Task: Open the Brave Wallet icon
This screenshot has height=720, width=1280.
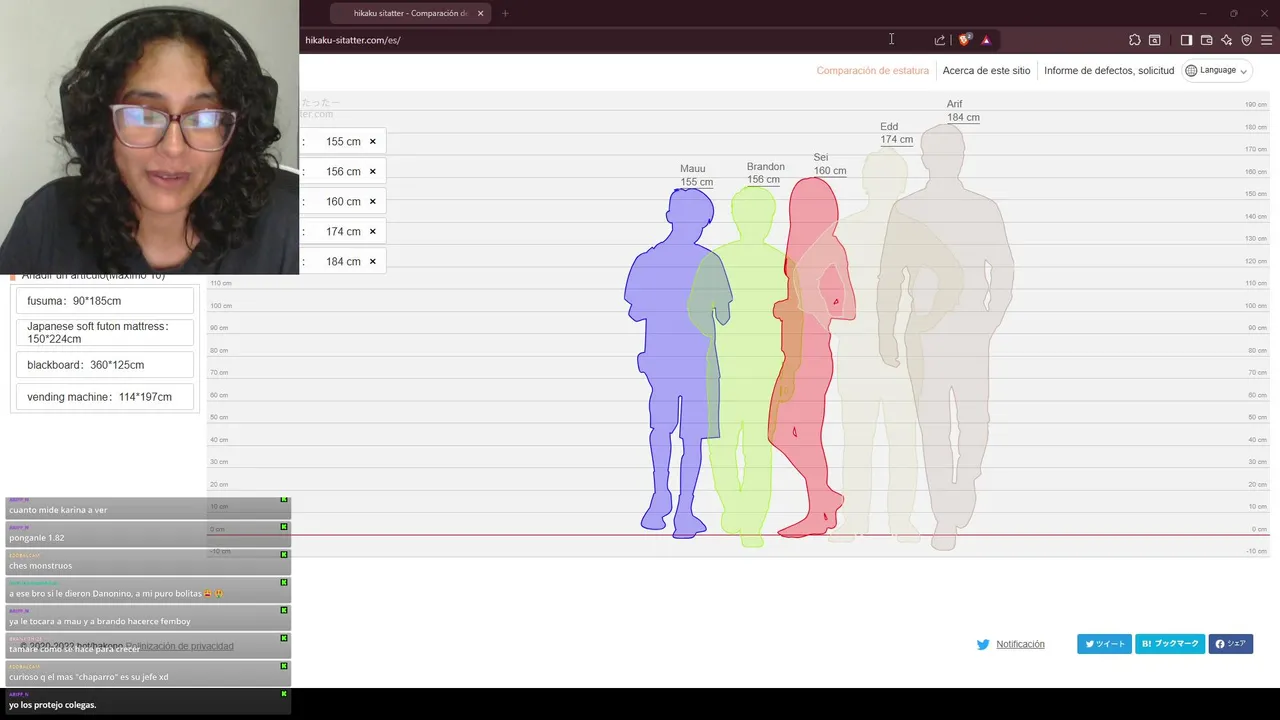Action: click(1206, 40)
